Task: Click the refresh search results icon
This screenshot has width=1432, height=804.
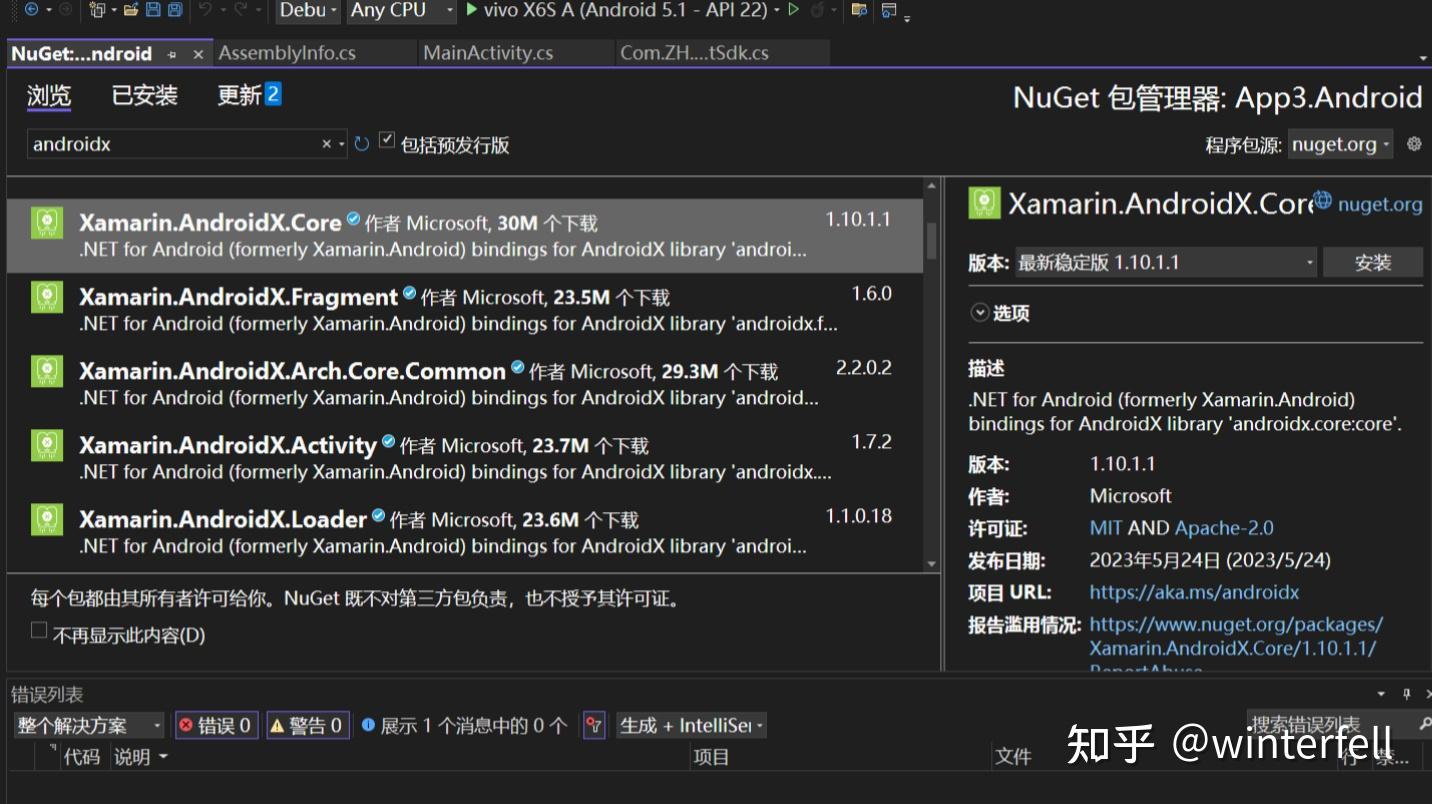Action: click(362, 144)
